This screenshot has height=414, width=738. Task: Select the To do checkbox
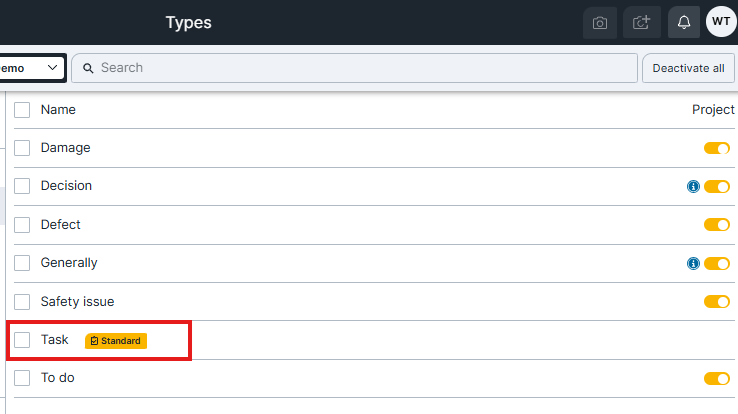[x=22, y=378]
